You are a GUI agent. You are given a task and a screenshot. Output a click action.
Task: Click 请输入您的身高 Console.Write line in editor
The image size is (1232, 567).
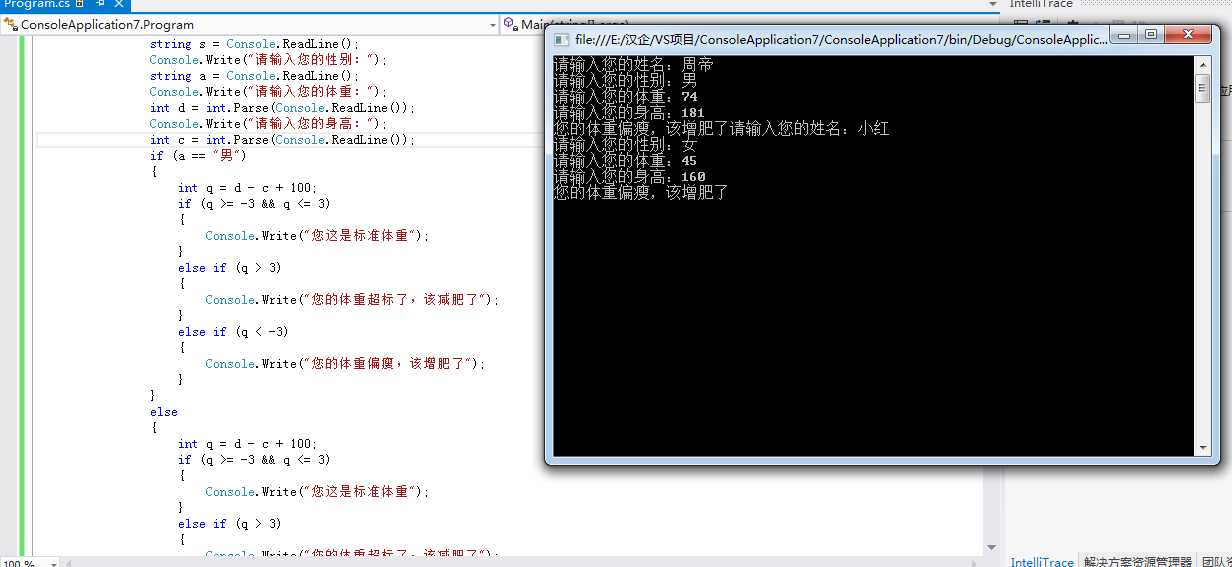tap(267, 124)
